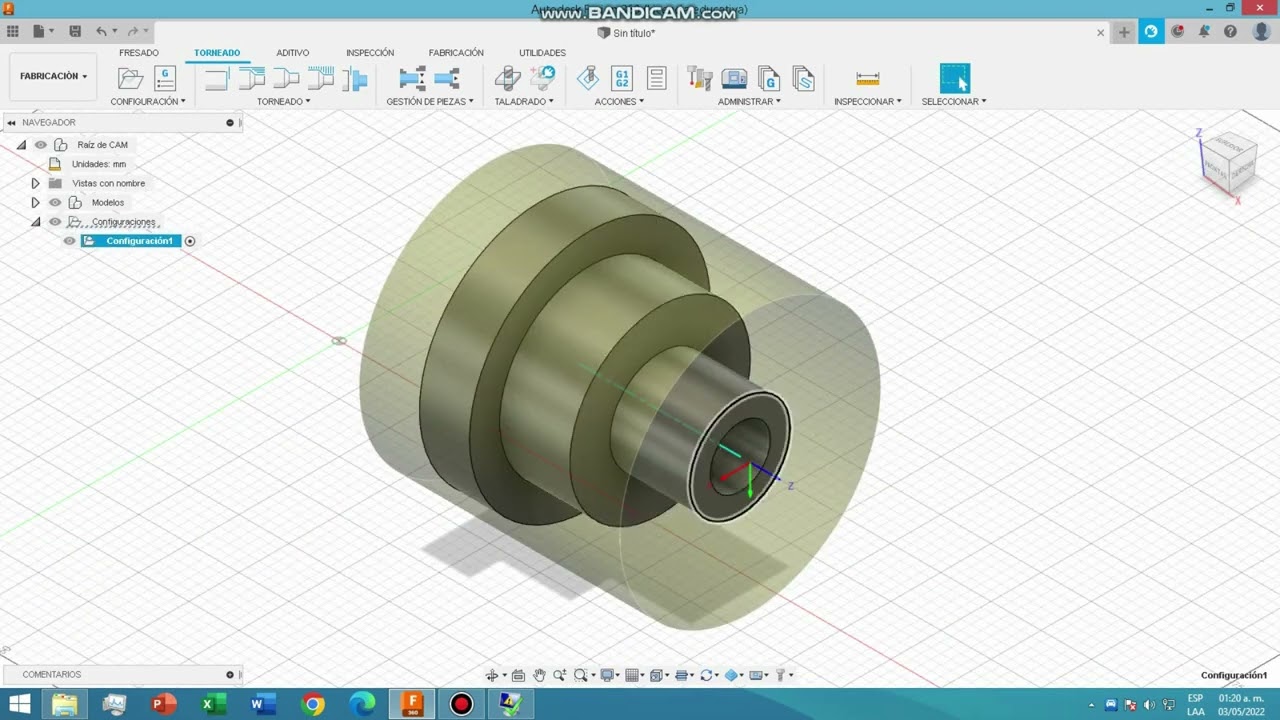Screen dimensions: 1280x720
Task: Open the ACCIONES dropdown
Action: [619, 101]
